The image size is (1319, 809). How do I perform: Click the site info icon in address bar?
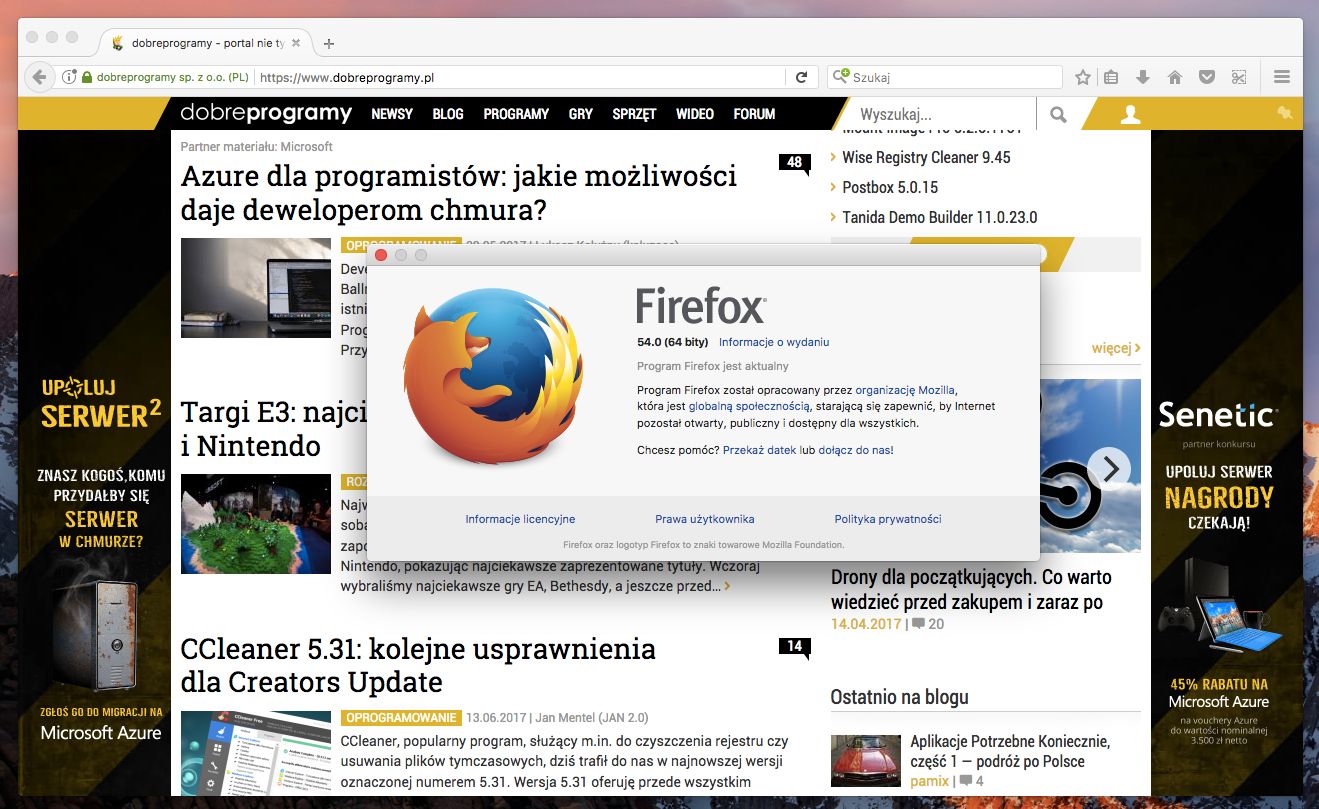point(69,77)
